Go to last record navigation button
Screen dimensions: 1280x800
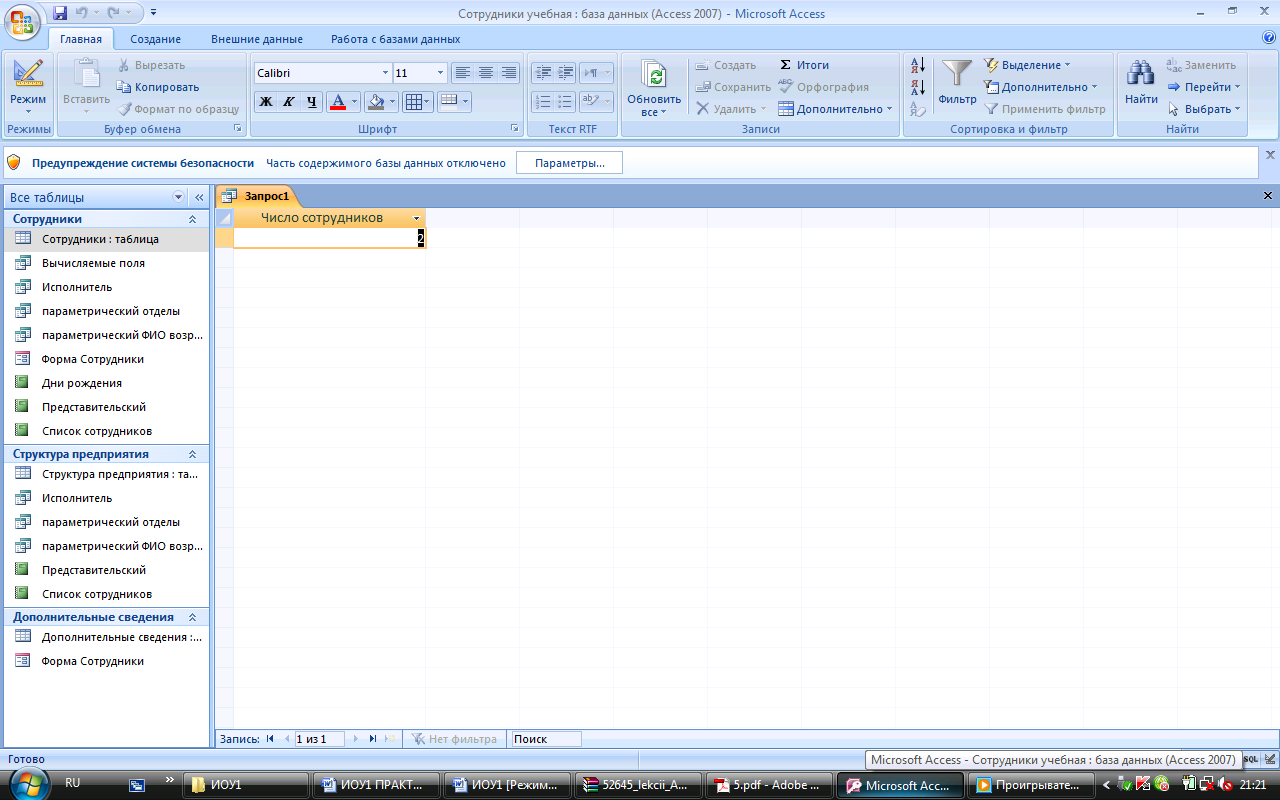click(x=372, y=739)
